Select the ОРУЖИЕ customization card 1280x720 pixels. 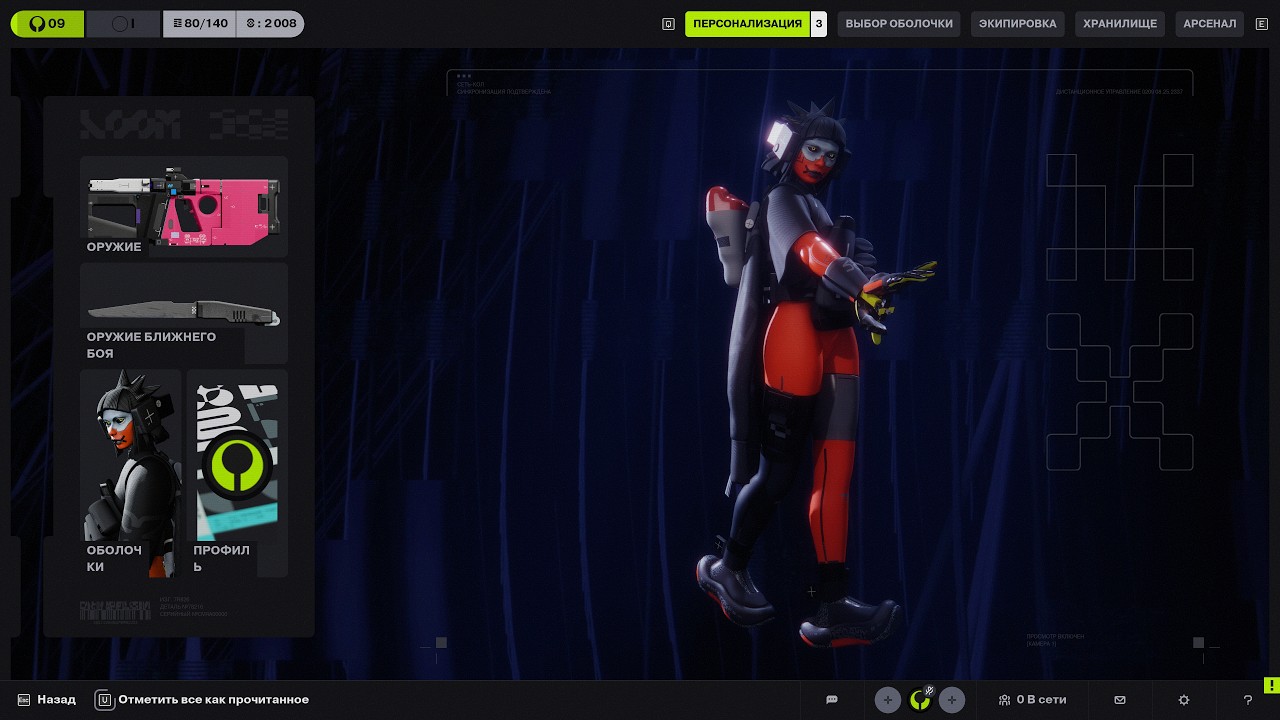184,207
